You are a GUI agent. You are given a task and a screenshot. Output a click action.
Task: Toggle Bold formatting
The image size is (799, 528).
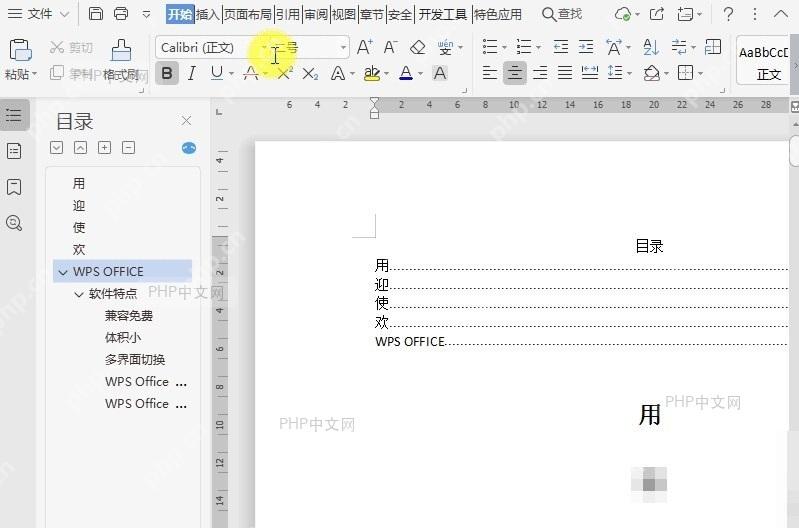[167, 74]
